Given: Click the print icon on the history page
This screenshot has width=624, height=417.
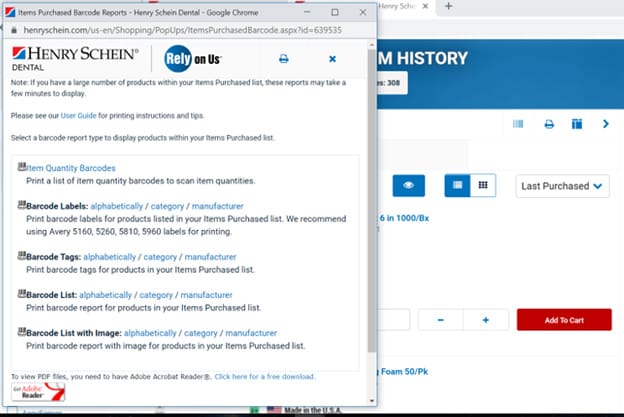Looking at the screenshot, I should 548,124.
